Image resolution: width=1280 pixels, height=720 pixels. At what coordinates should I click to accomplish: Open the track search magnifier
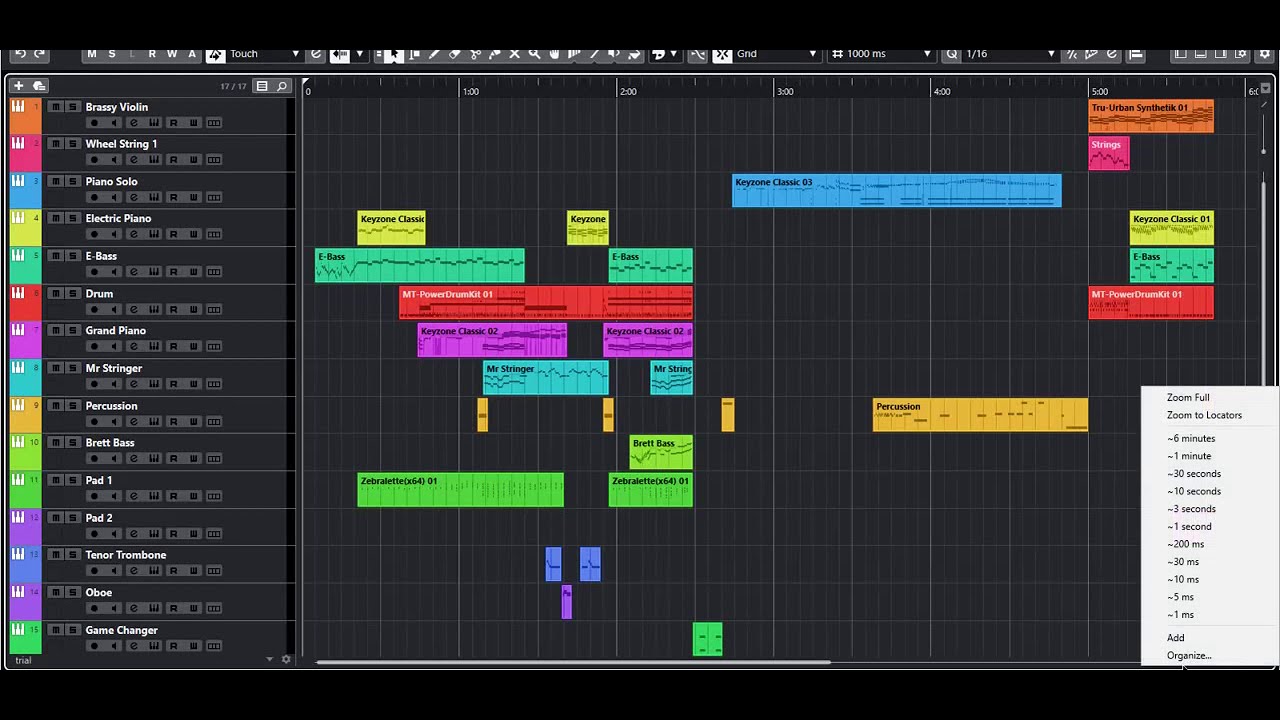[x=282, y=86]
